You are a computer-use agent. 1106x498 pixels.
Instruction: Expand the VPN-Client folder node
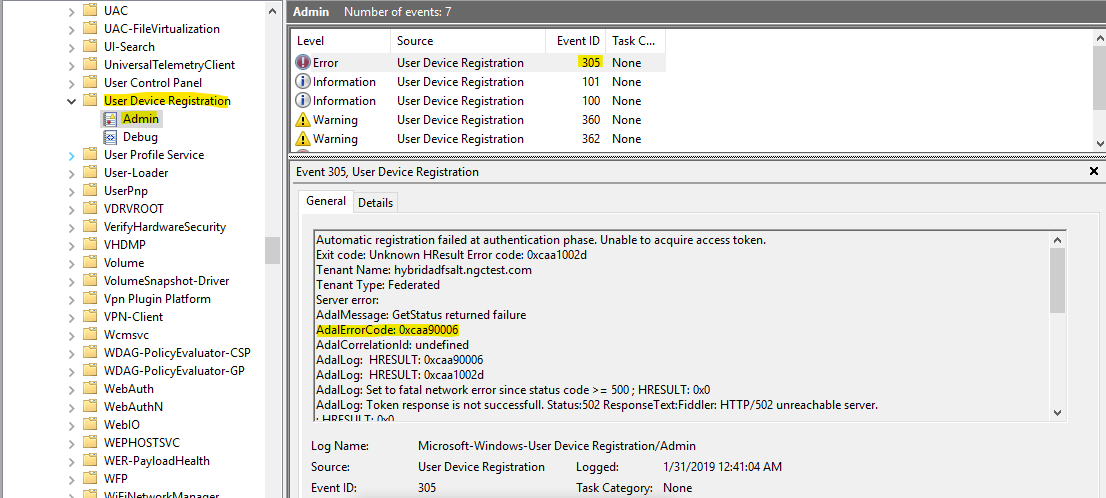pos(72,317)
